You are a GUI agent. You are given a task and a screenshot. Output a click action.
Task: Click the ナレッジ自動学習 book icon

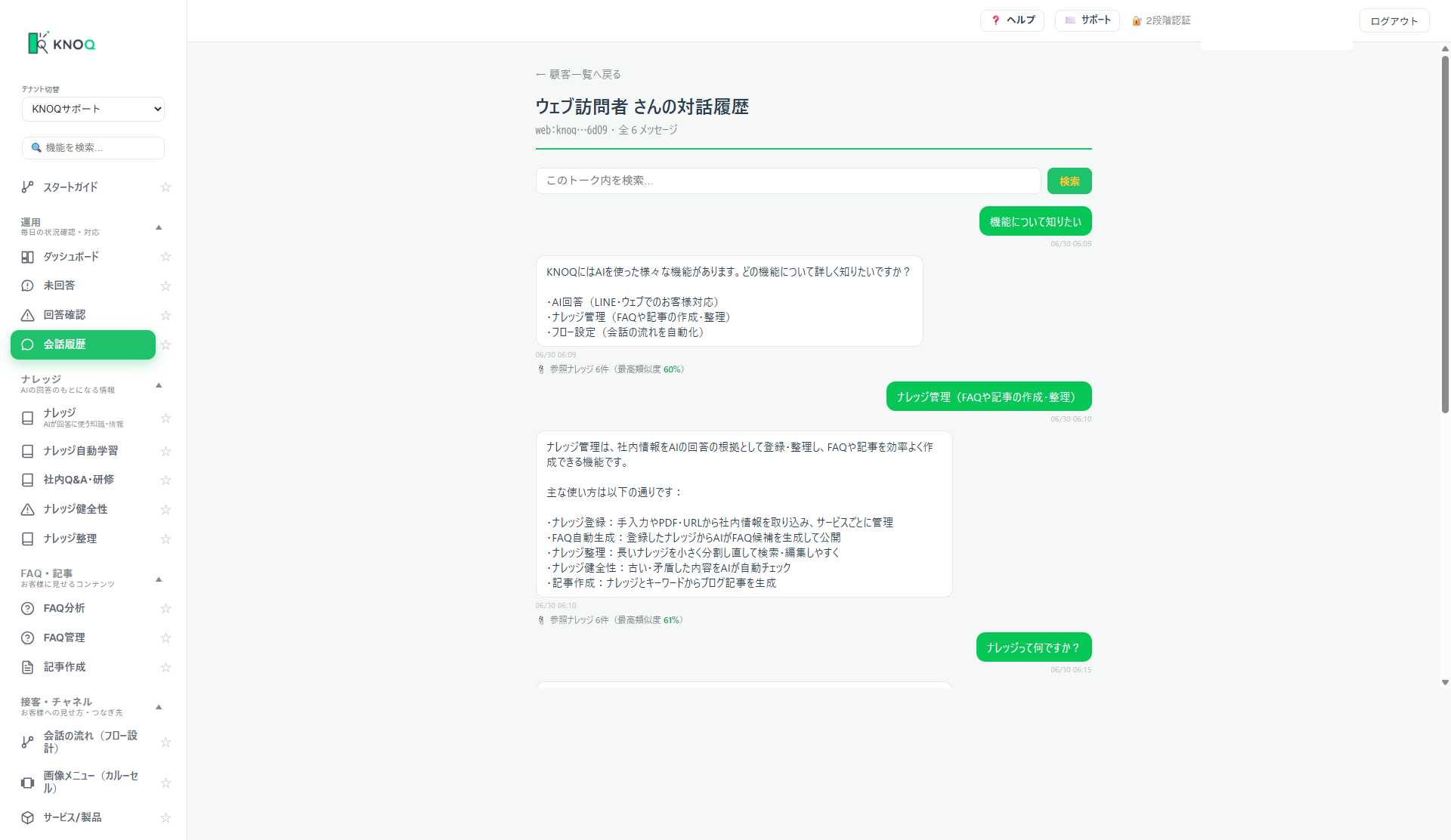(27, 451)
